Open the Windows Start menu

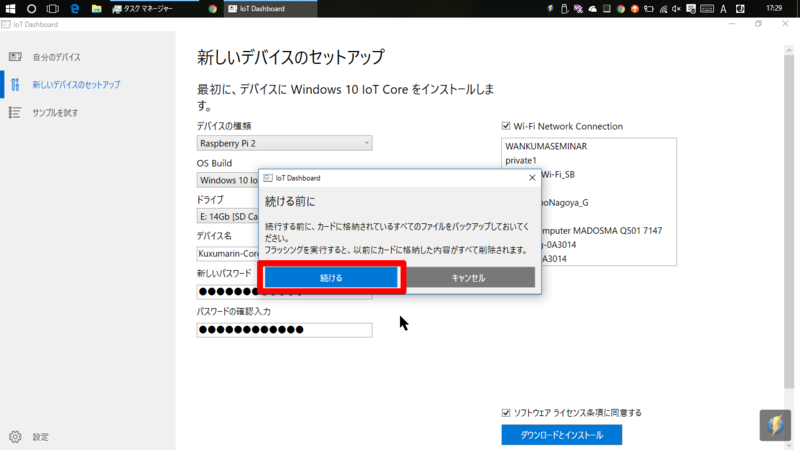[10, 8]
